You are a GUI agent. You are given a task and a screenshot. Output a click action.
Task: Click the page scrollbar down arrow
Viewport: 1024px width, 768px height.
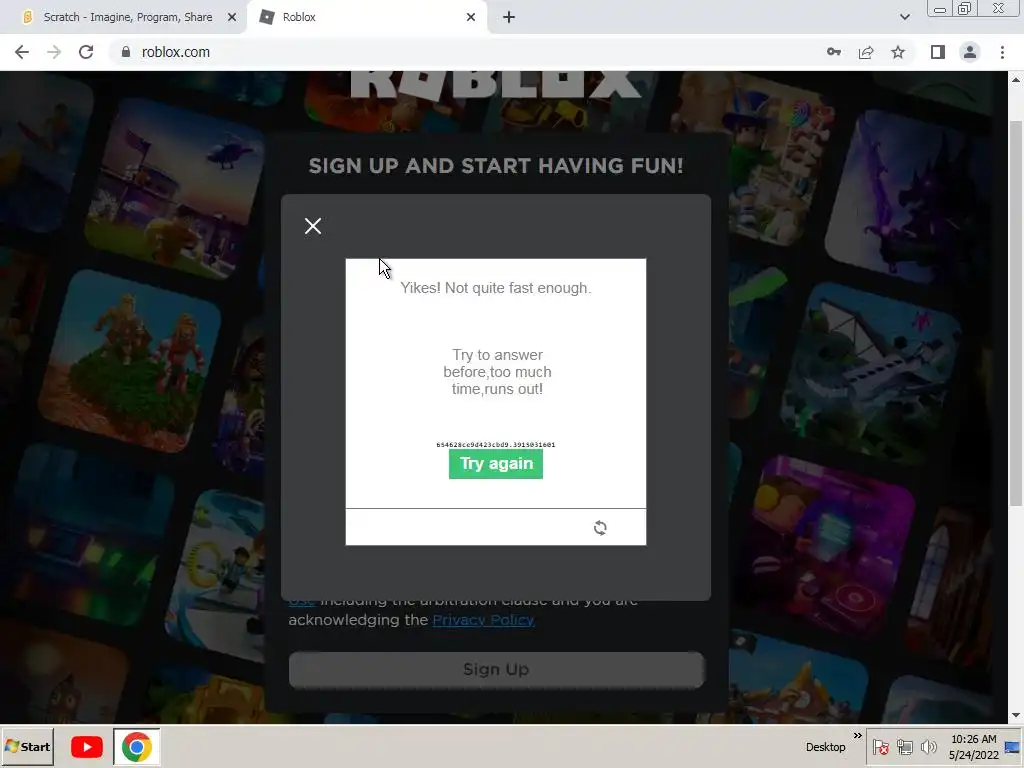pos(1016,716)
